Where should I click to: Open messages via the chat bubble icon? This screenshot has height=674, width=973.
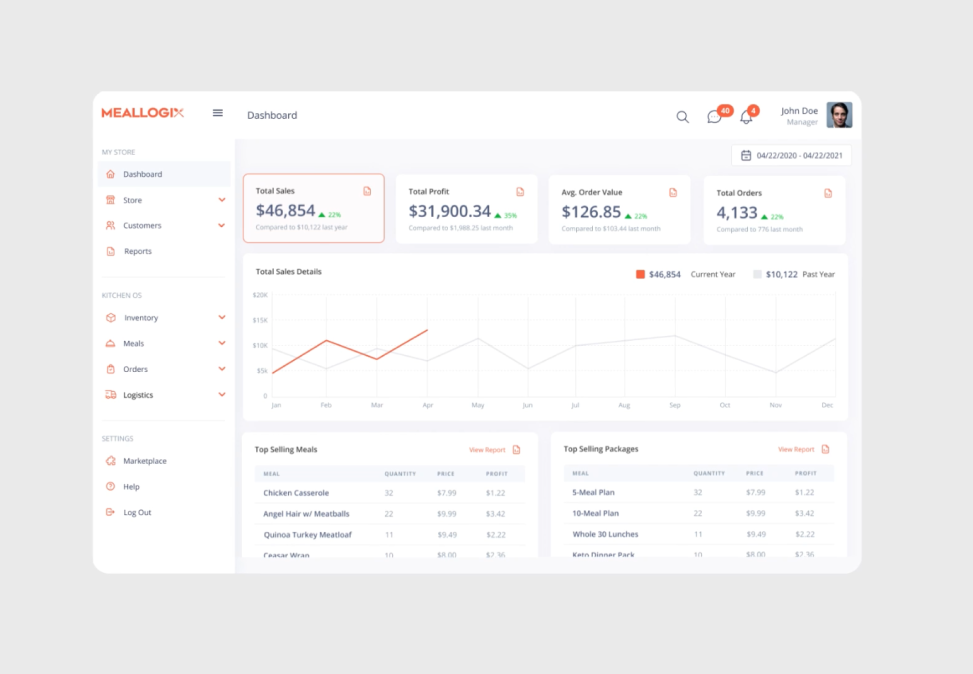coord(714,117)
